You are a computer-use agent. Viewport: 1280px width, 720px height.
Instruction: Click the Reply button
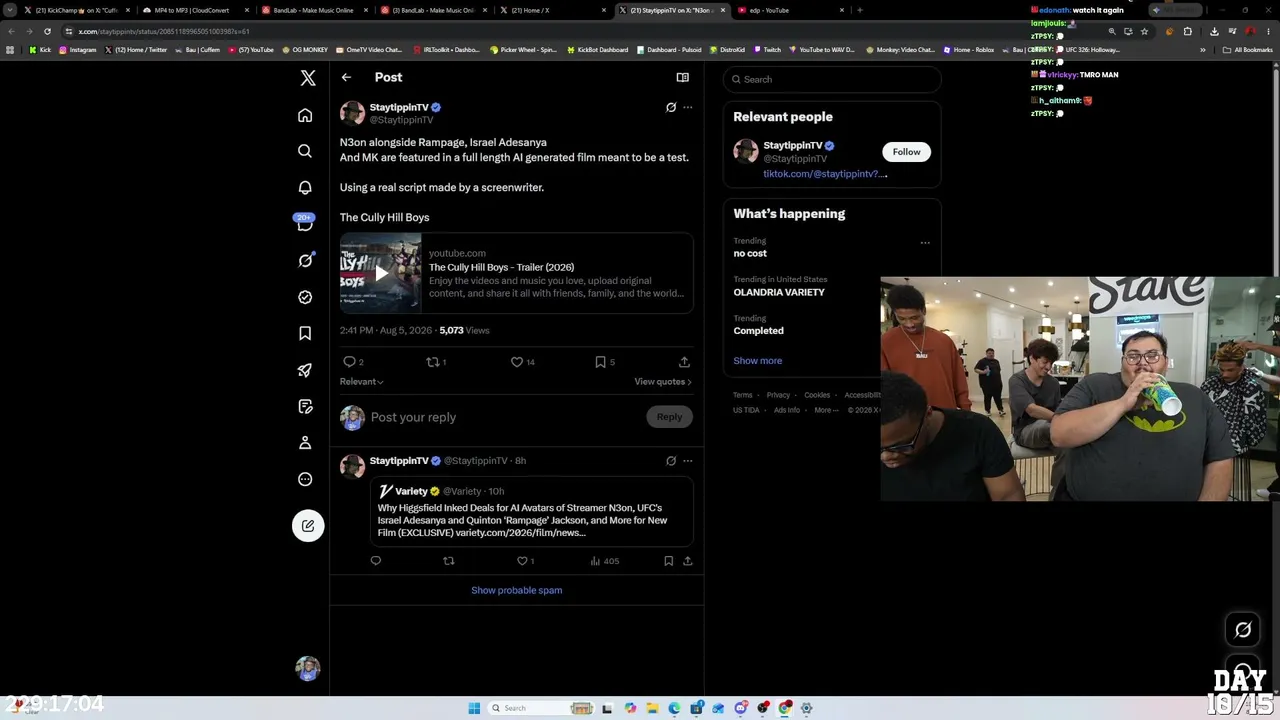coord(669,417)
